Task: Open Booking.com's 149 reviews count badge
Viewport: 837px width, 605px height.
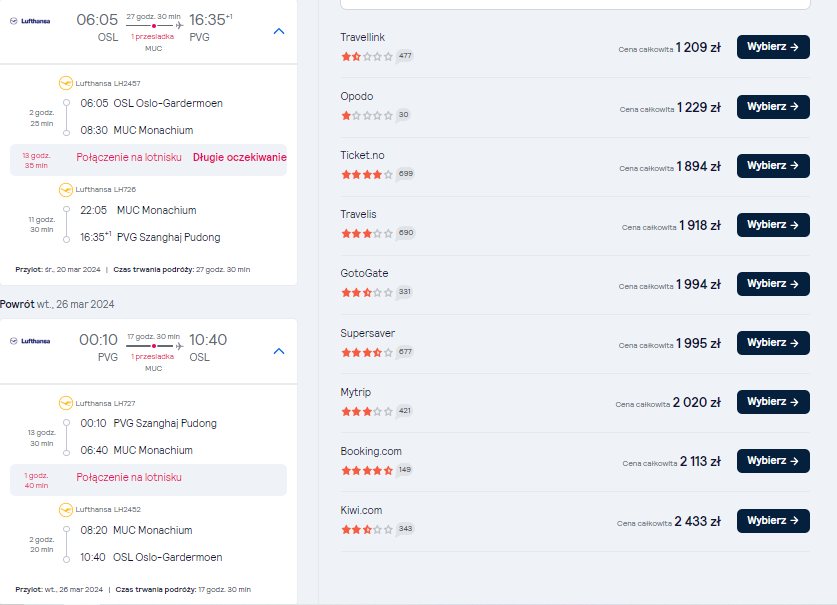Action: tap(405, 470)
